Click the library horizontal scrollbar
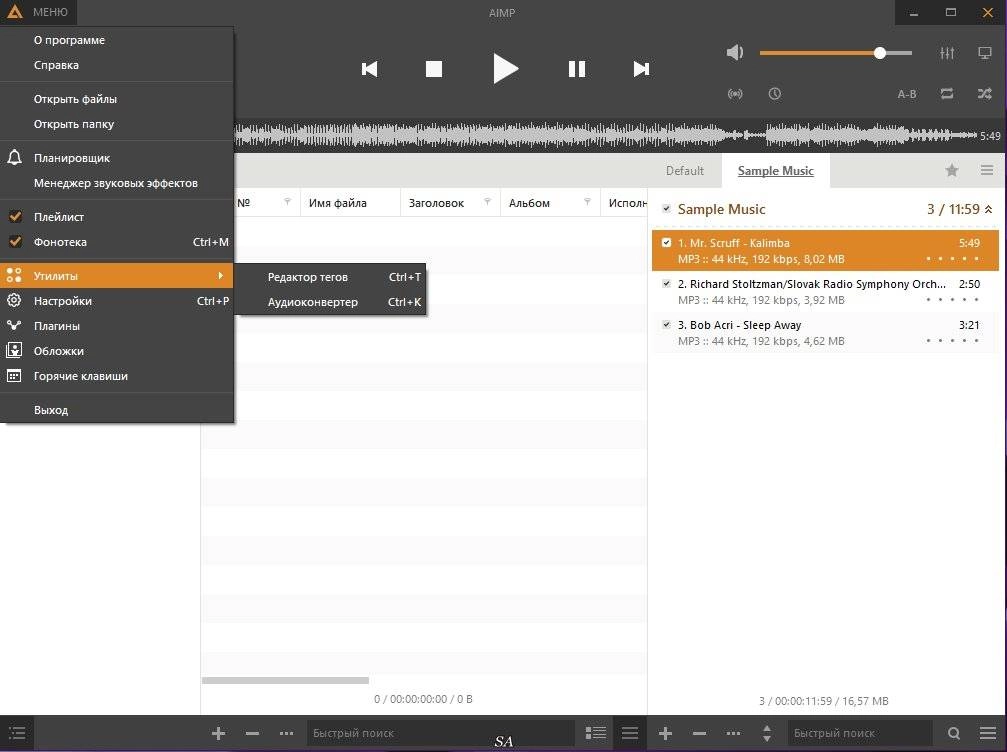 point(286,680)
